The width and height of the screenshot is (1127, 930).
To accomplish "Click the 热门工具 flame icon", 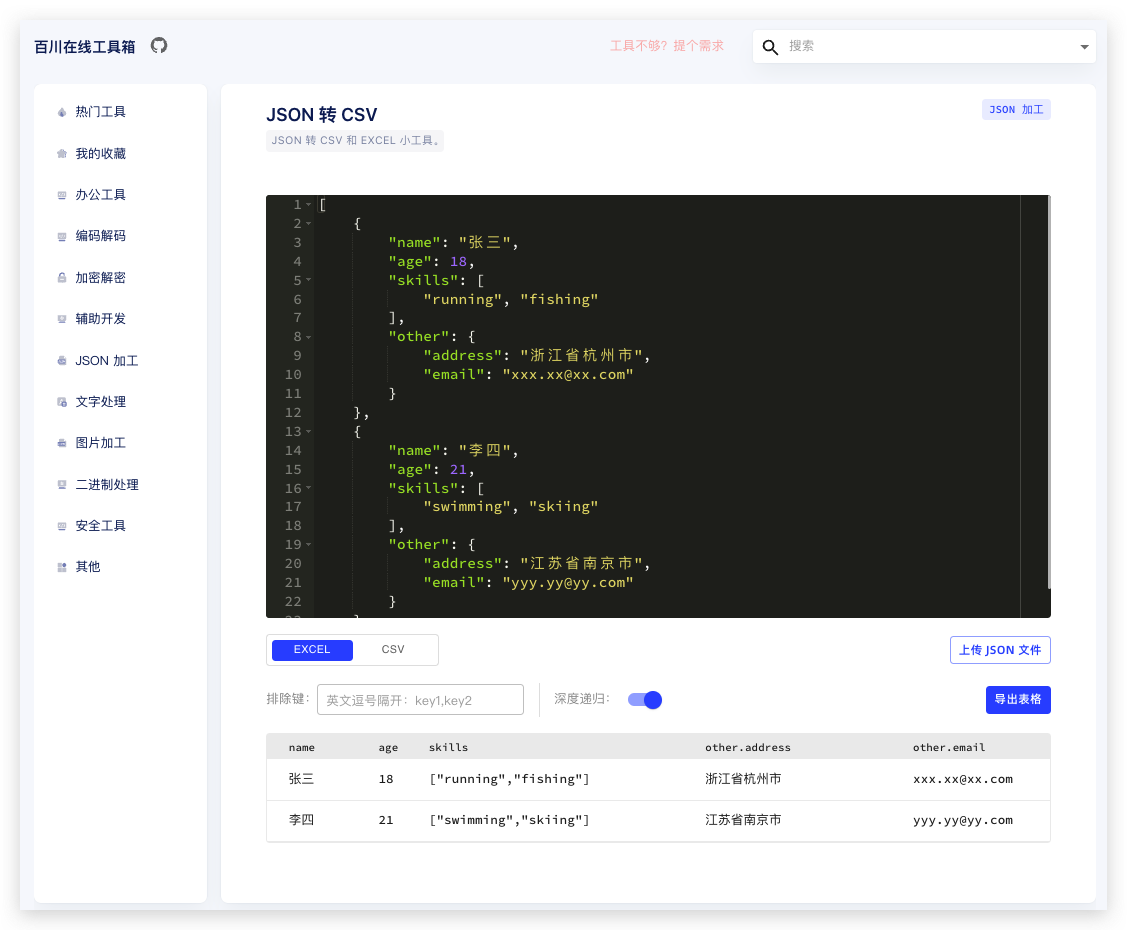I will (x=62, y=113).
